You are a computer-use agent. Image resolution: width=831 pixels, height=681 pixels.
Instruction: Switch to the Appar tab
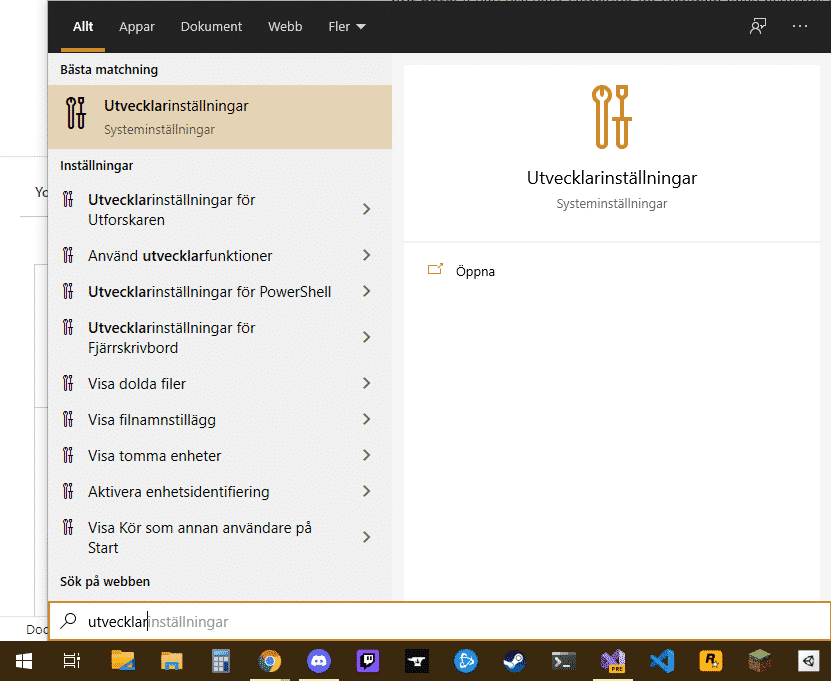[x=136, y=26]
